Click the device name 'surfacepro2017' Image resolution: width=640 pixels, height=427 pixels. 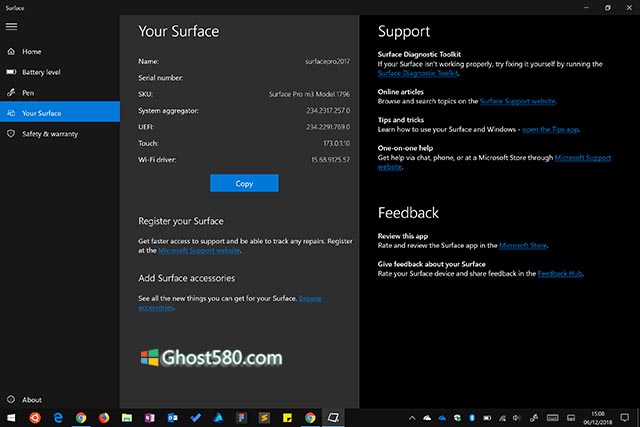click(327, 61)
